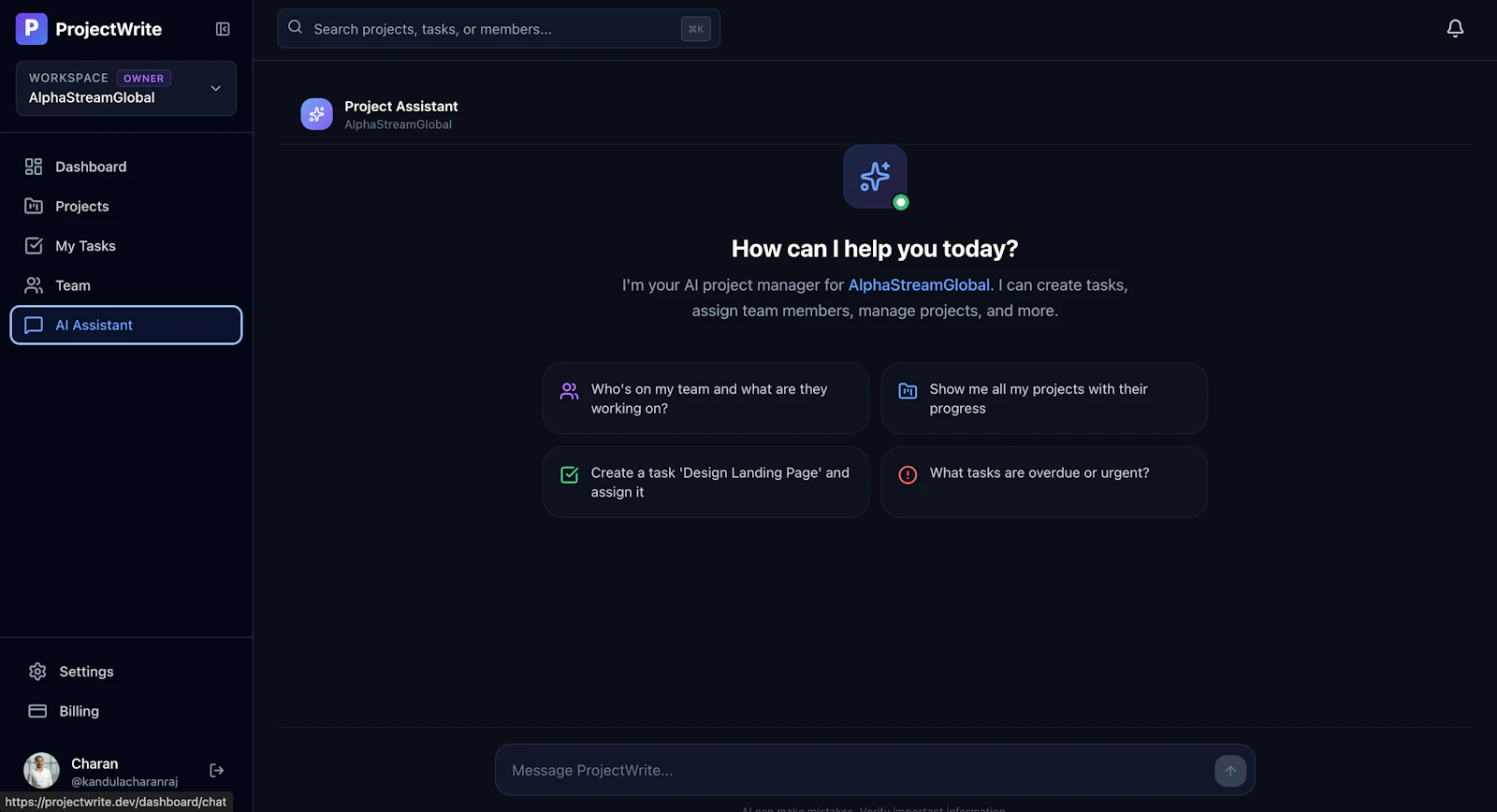Click the My Tasks checkbox icon
This screenshot has height=812, width=1497.
point(34,246)
